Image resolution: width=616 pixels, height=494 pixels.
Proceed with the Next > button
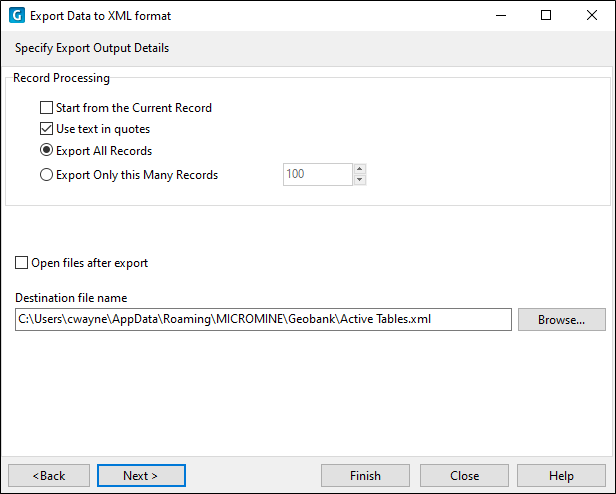[141, 476]
